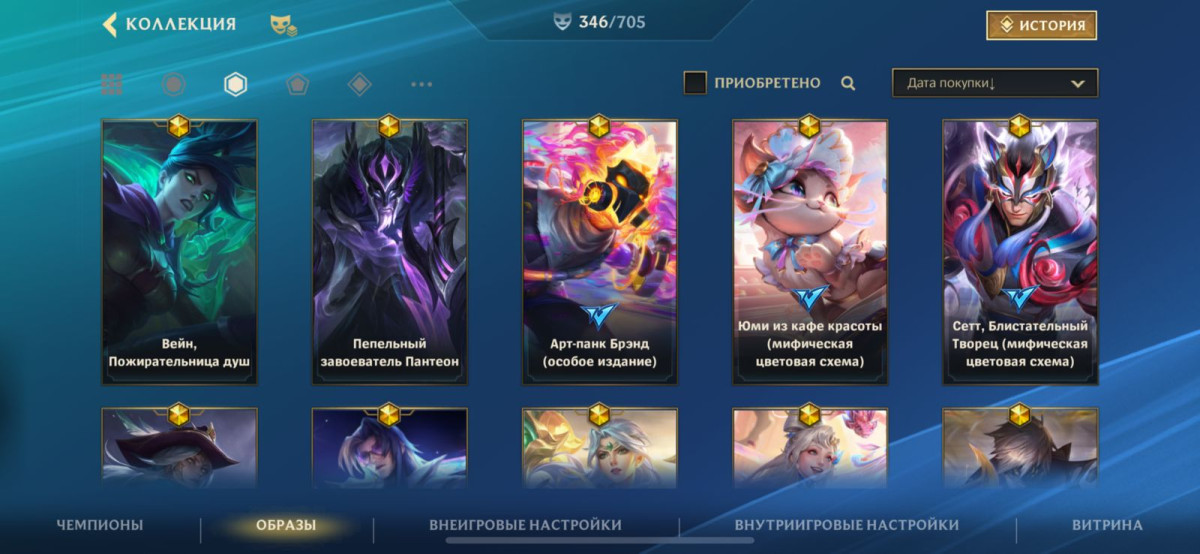Image resolution: width=1200 pixels, height=554 pixels.
Task: Open the masks and coins icon
Action: pos(283,25)
